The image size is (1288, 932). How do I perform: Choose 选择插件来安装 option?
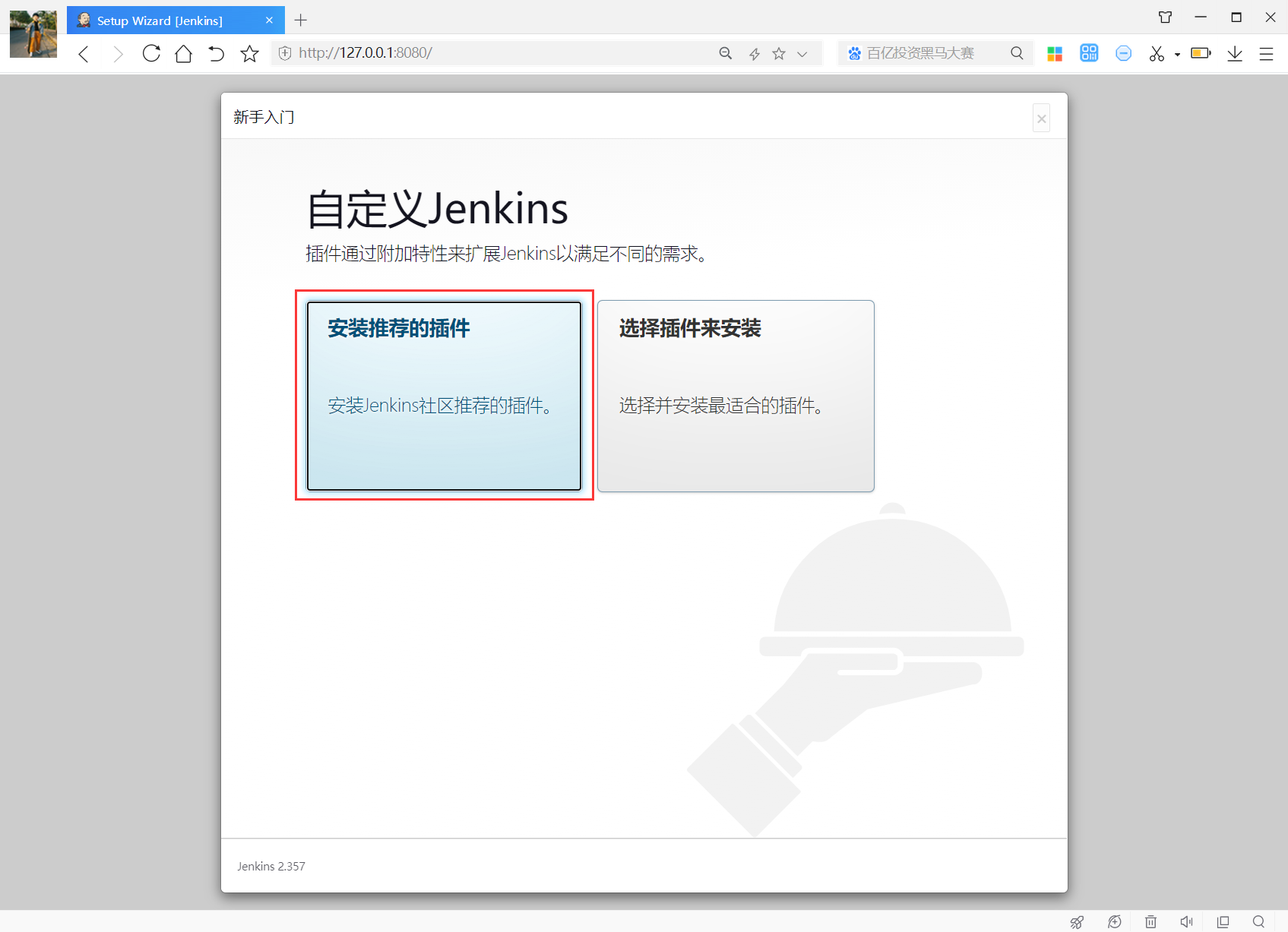(736, 396)
